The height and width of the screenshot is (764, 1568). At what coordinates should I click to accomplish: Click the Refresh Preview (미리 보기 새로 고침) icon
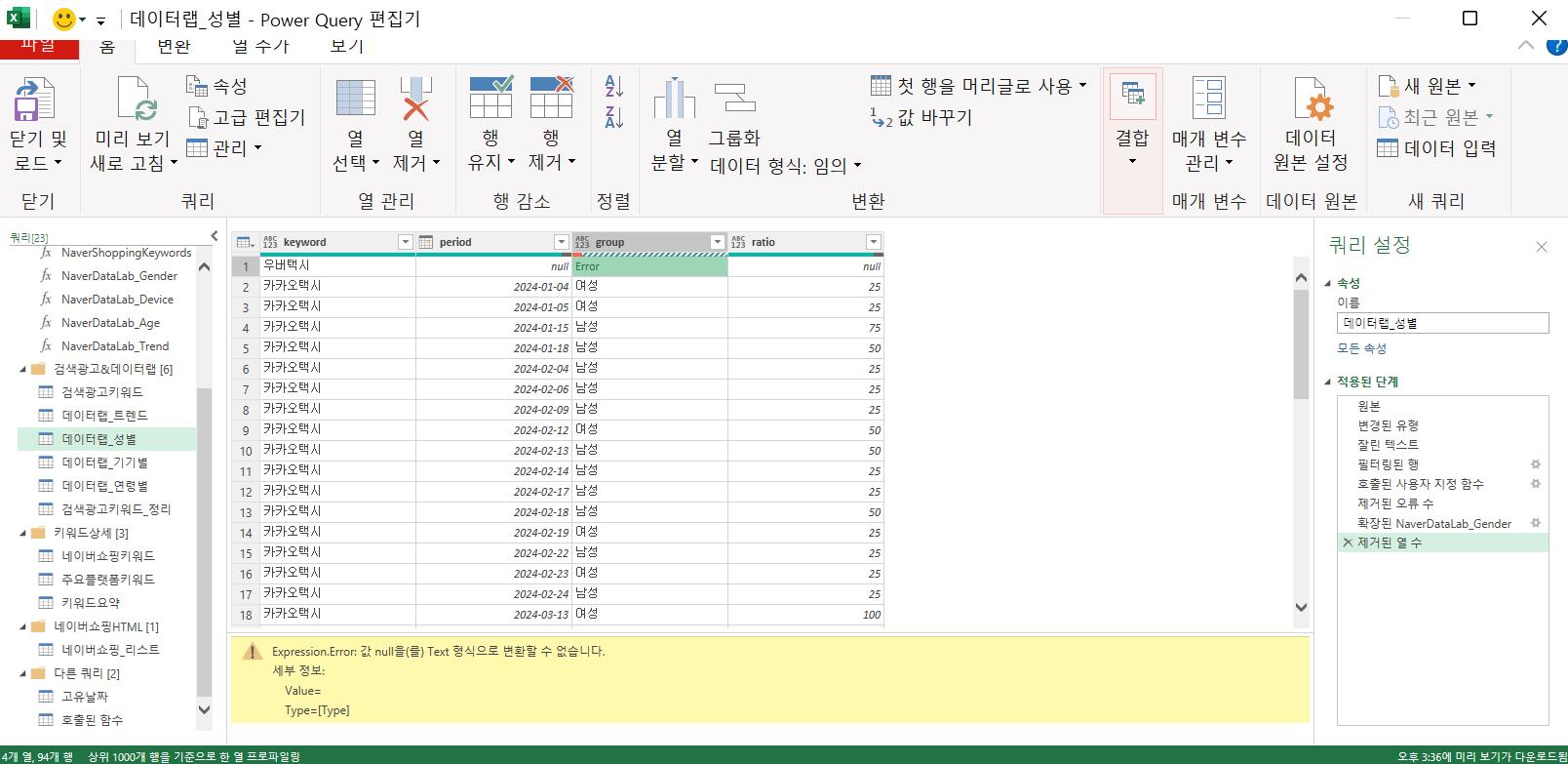pos(135,101)
